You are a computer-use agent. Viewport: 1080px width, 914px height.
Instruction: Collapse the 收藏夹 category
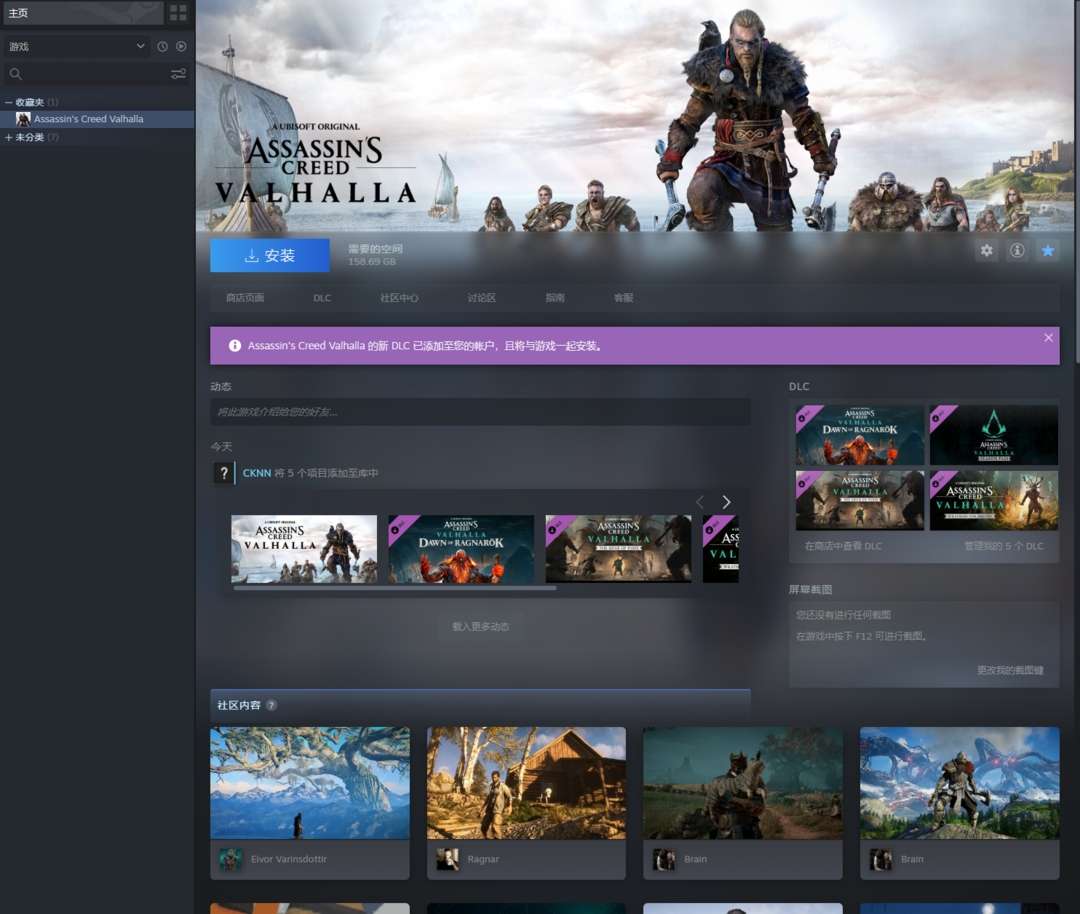point(8,102)
